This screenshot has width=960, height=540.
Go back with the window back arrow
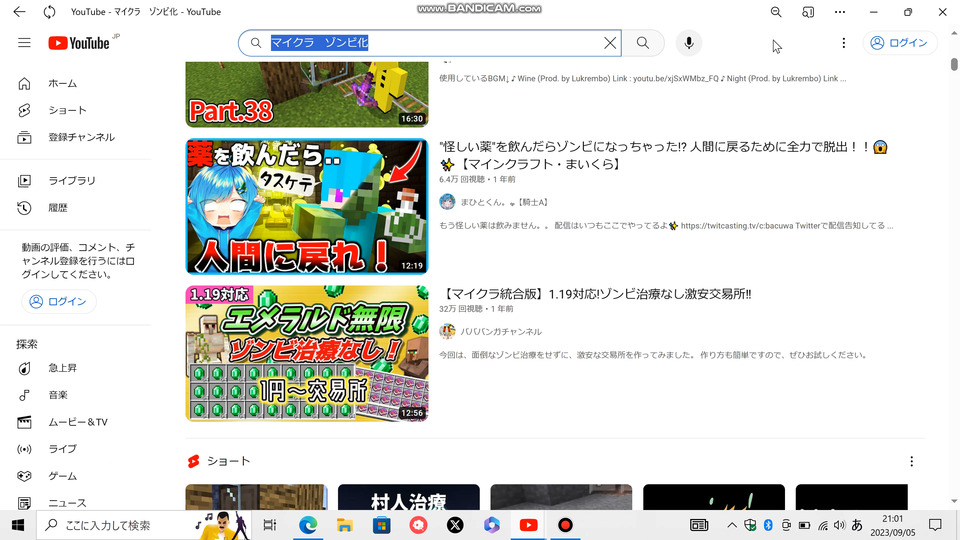coord(20,12)
